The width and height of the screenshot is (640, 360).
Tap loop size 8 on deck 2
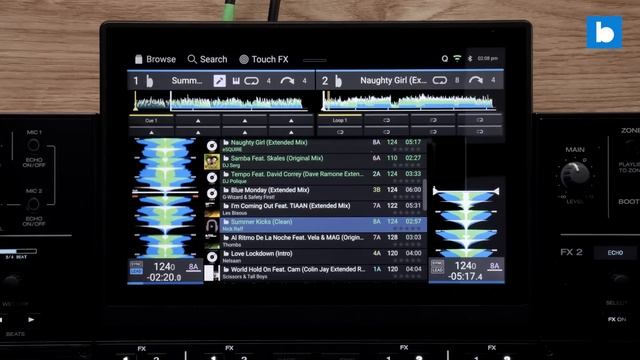(457, 80)
